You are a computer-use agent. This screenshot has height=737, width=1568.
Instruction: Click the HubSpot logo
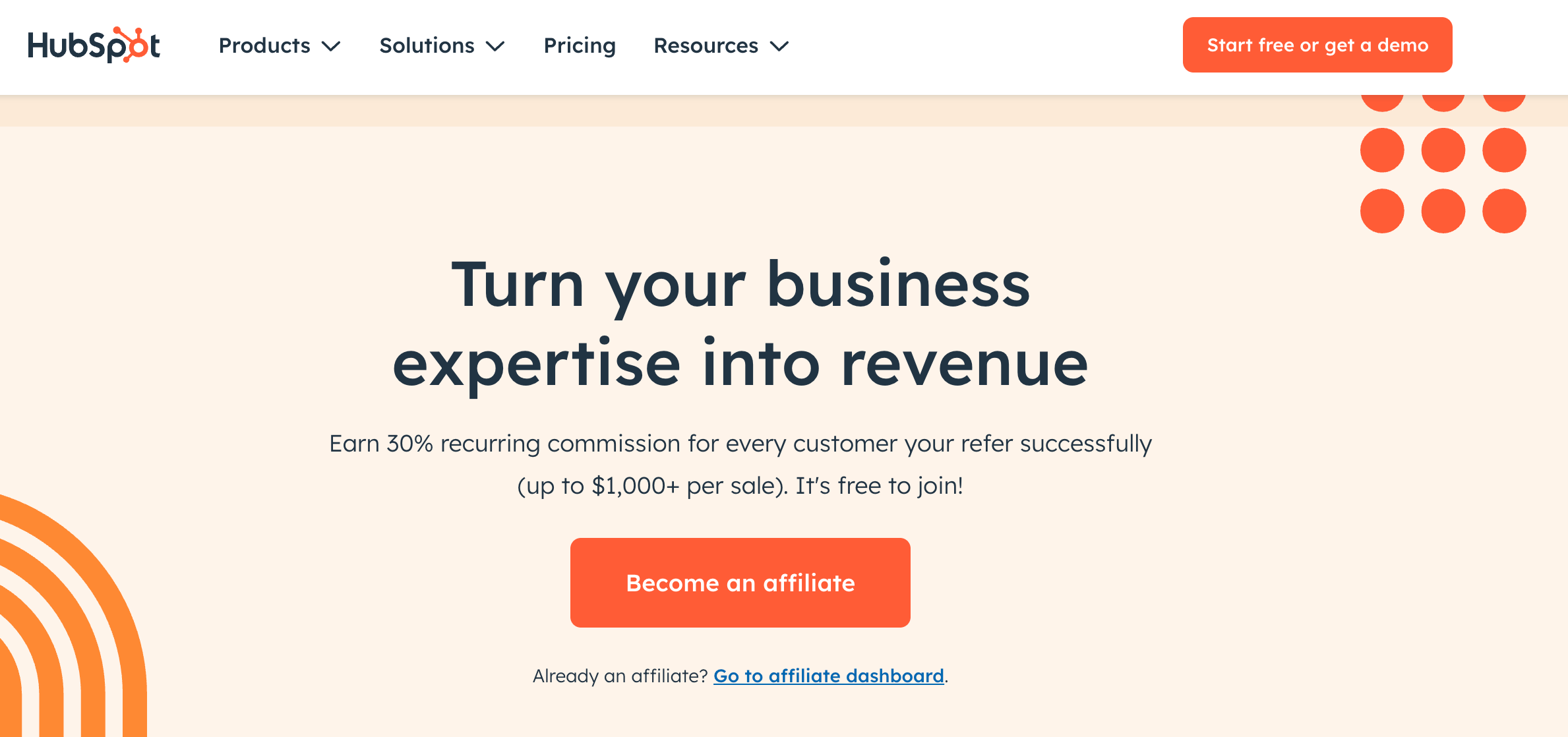94,45
